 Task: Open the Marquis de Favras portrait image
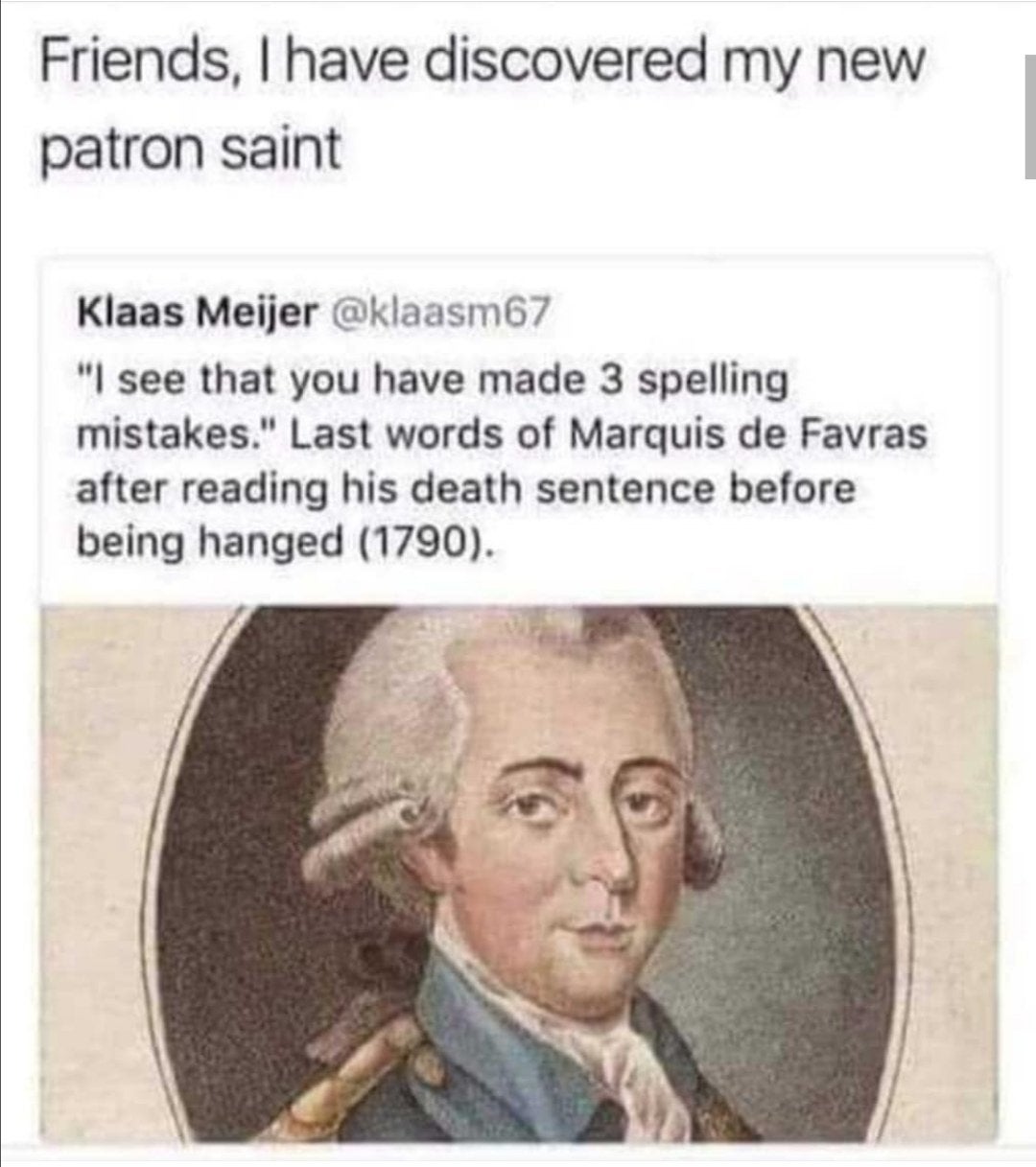click(519, 874)
